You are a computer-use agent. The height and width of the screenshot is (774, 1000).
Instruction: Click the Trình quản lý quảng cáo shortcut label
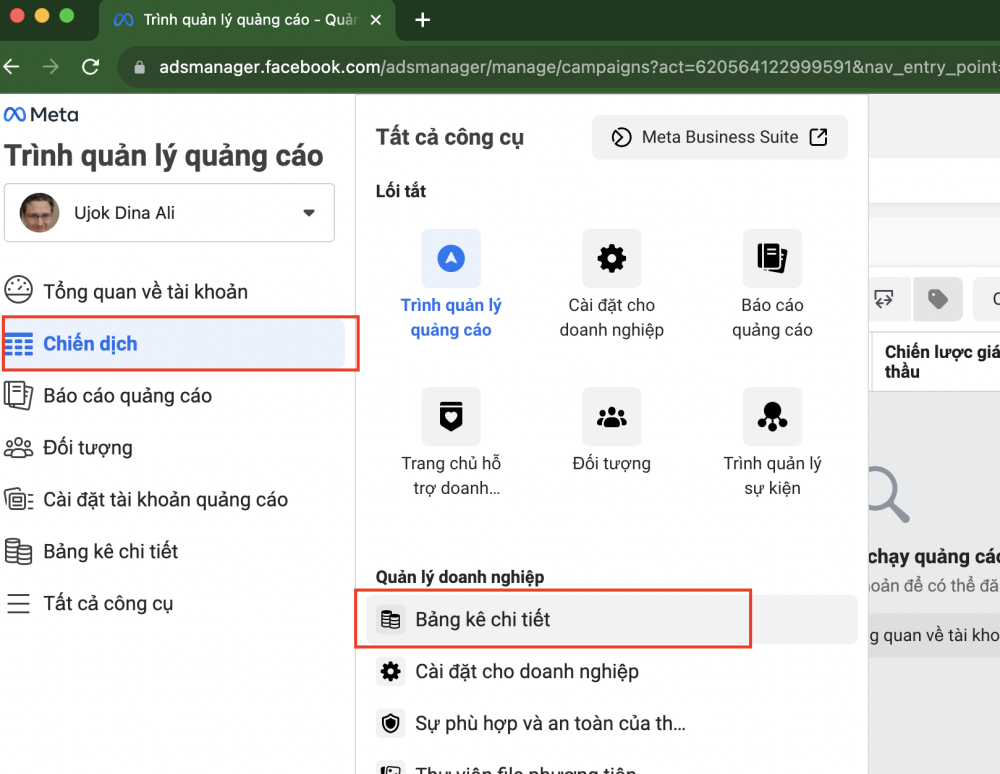[x=451, y=318]
